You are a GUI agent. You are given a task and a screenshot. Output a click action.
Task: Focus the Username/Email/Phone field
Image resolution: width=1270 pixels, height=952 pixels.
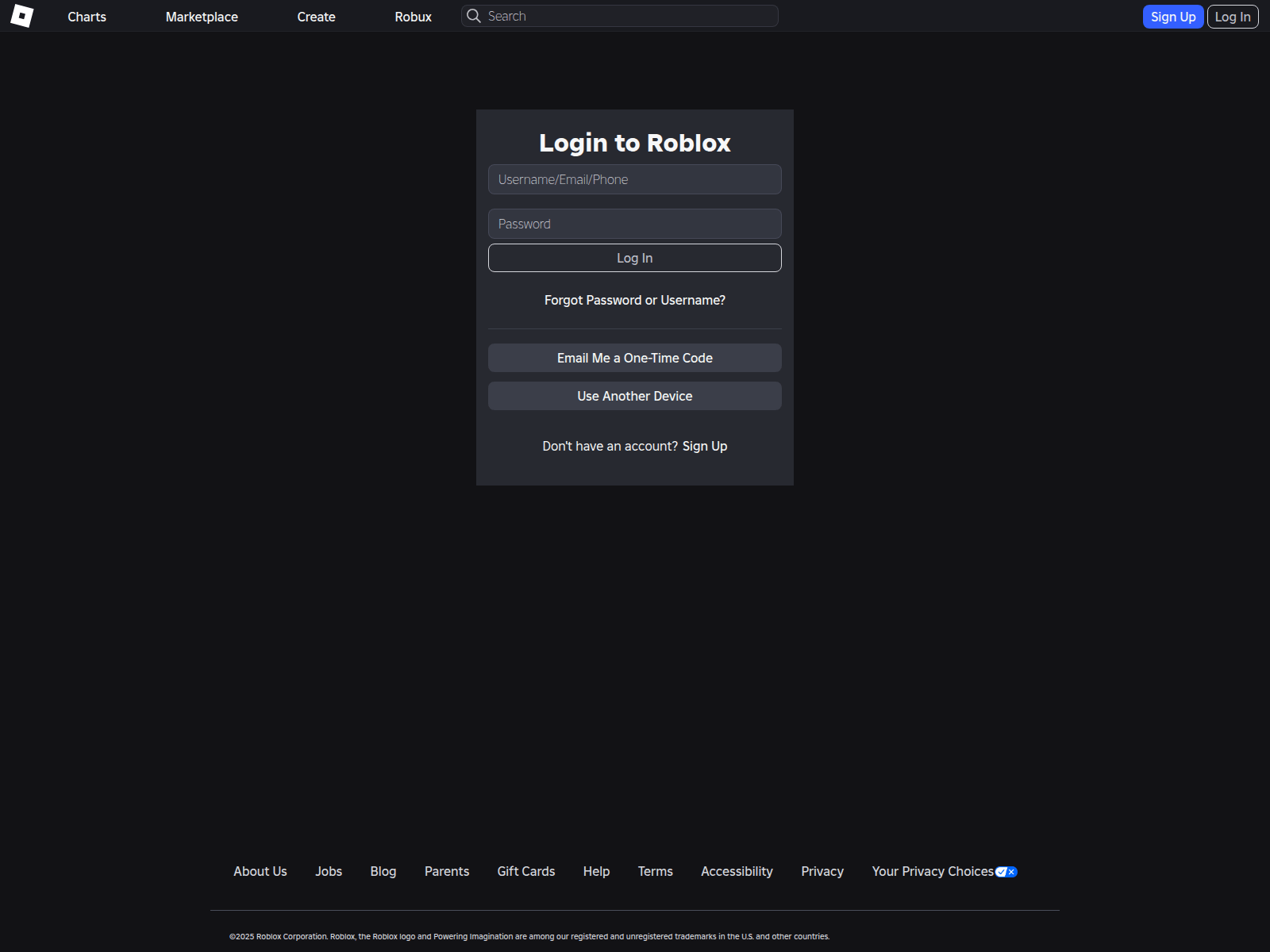coord(635,179)
